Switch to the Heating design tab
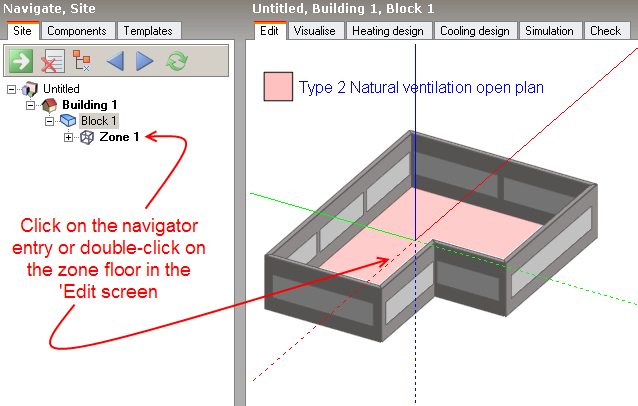638x406 pixels. coord(391,31)
